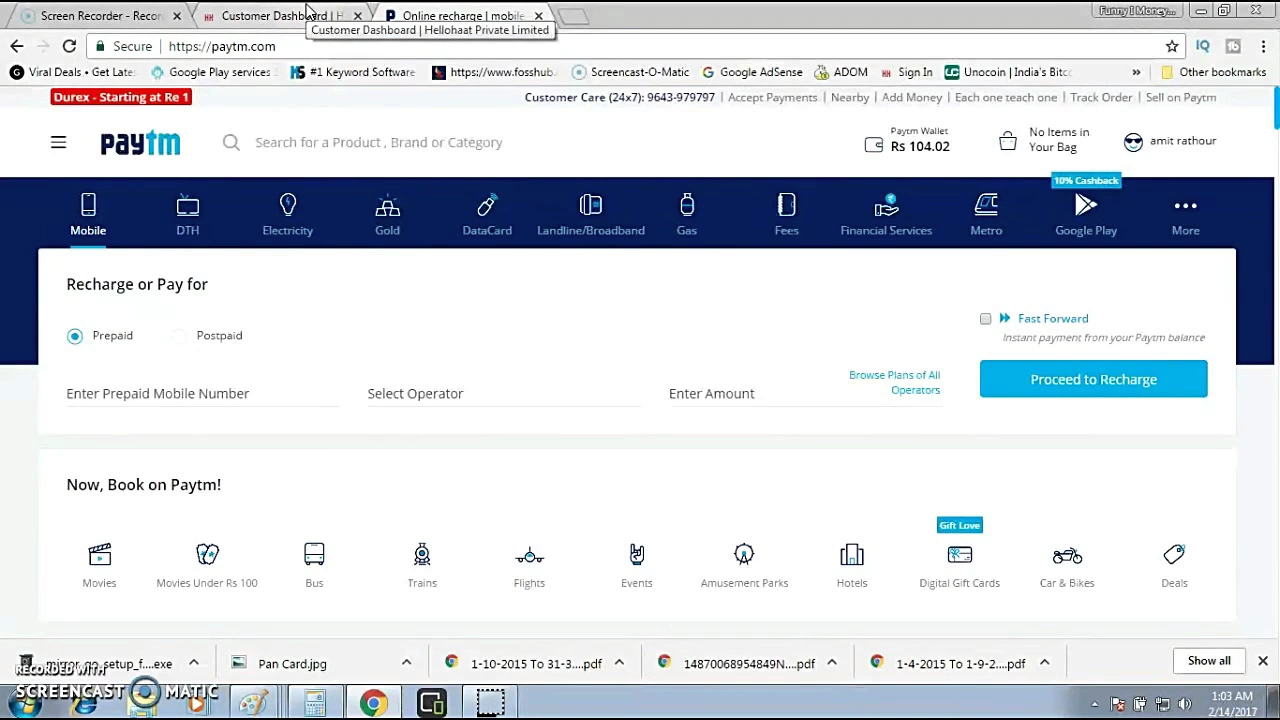Book Flights on Paytm
The height and width of the screenshot is (720, 1280).
(529, 565)
